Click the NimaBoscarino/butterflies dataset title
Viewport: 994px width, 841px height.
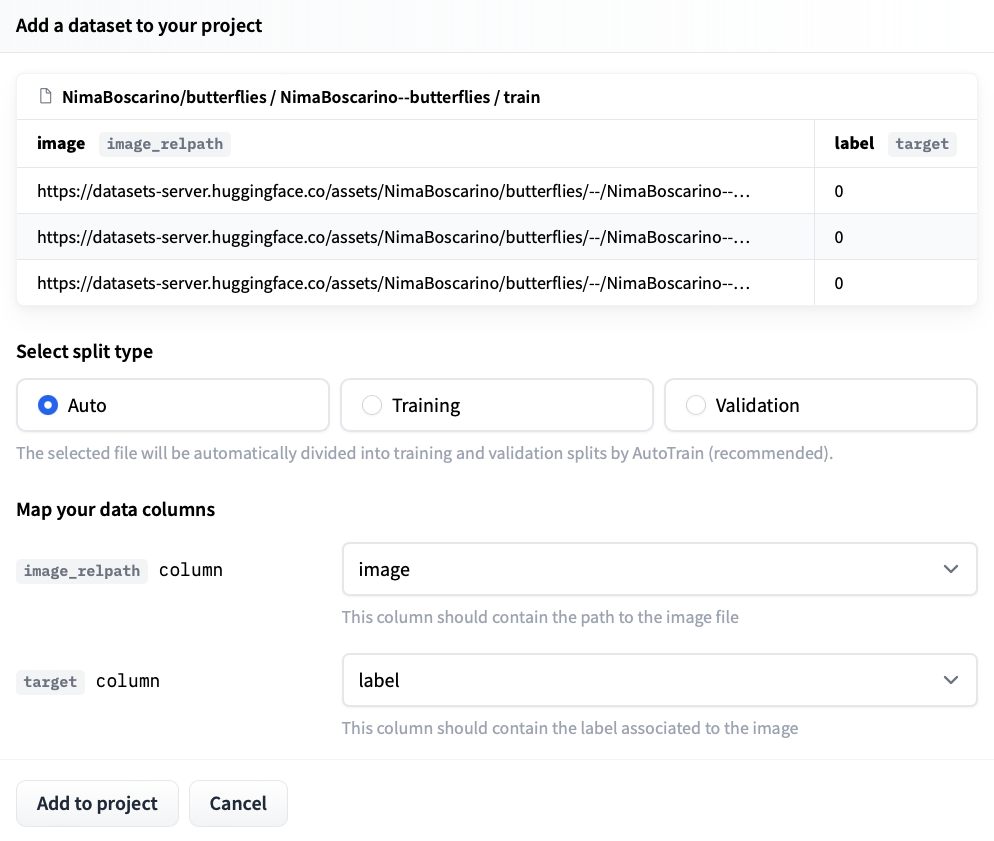coord(300,97)
